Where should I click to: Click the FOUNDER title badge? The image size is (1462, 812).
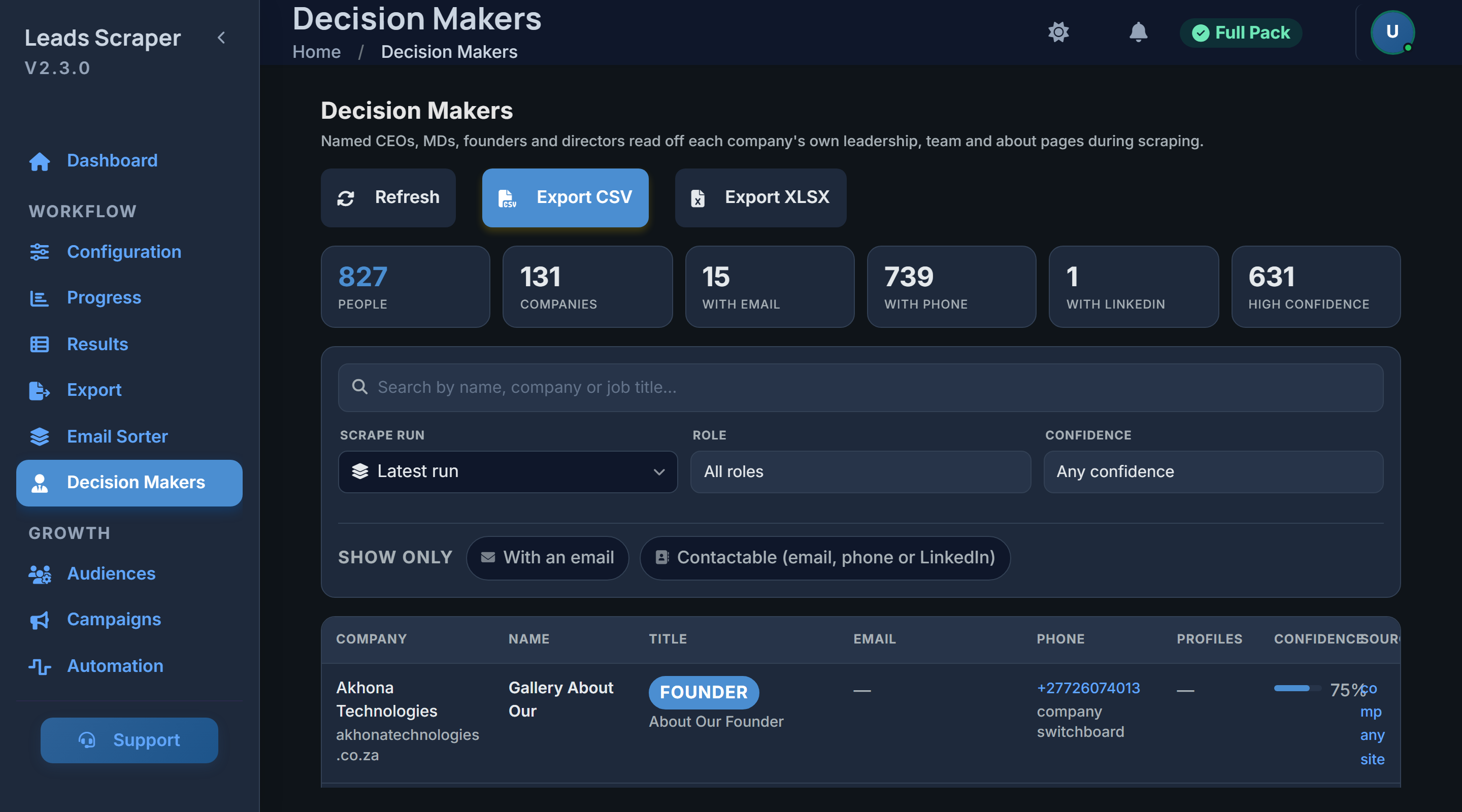tap(703, 692)
